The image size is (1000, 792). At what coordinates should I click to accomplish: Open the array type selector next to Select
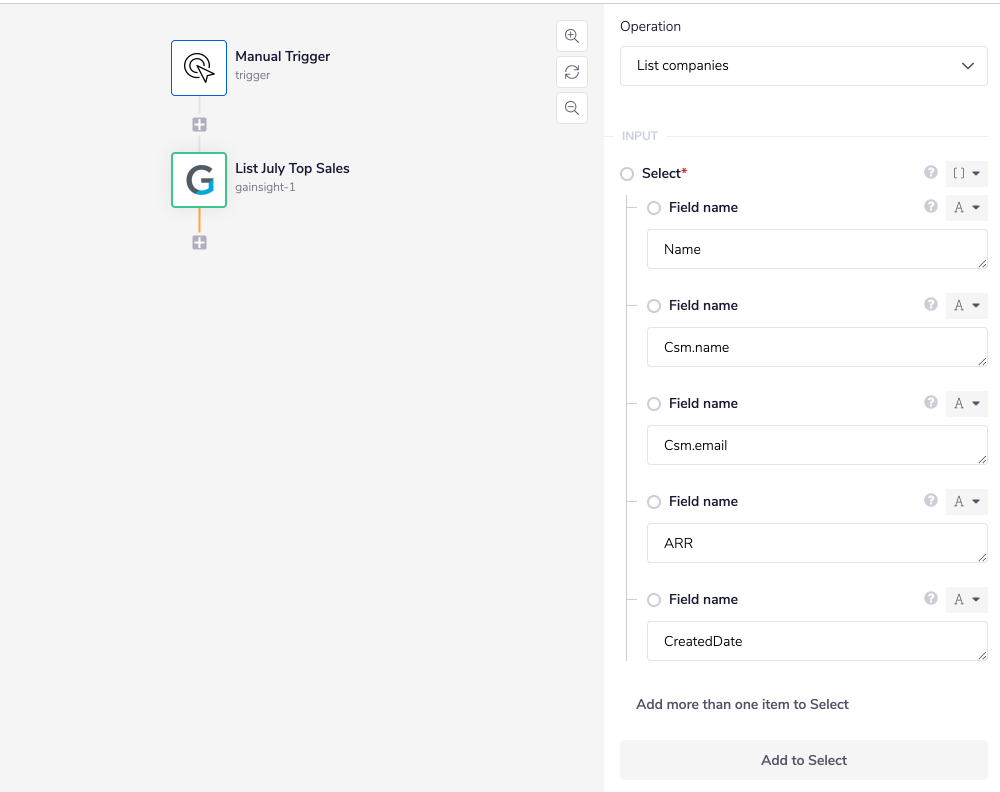[965, 173]
